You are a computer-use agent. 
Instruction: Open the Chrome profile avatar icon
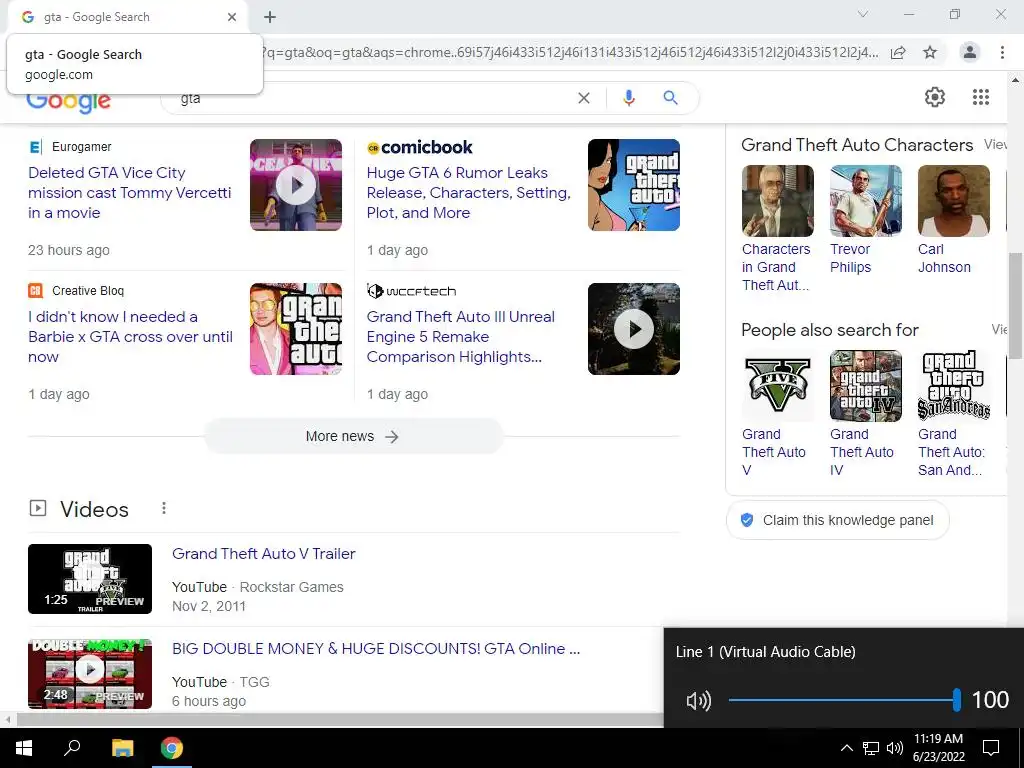point(970,52)
